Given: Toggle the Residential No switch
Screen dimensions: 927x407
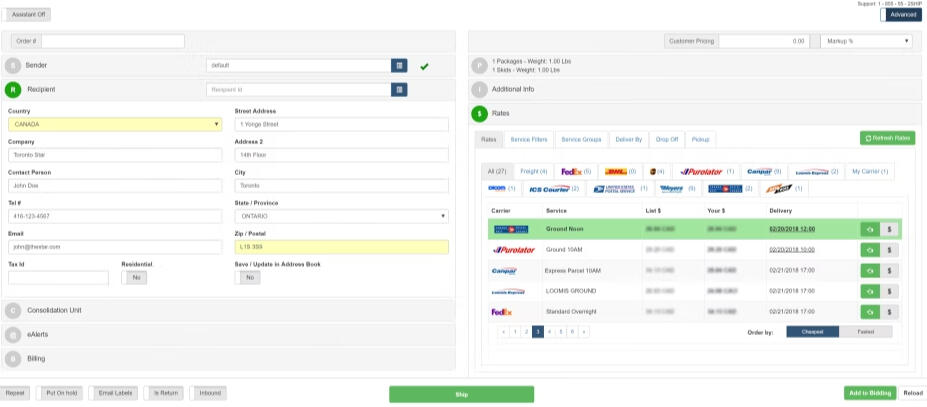Looking at the screenshot, I should [x=136, y=277].
